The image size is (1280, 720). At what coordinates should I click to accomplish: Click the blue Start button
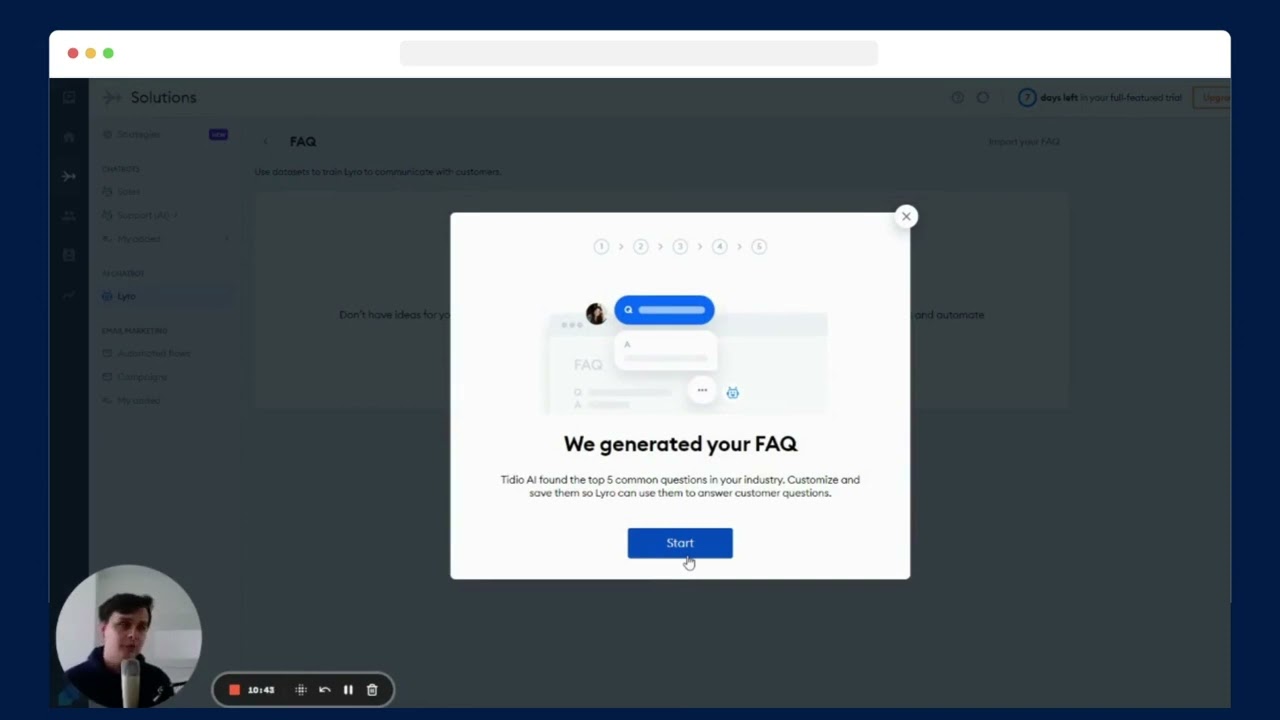(x=680, y=543)
